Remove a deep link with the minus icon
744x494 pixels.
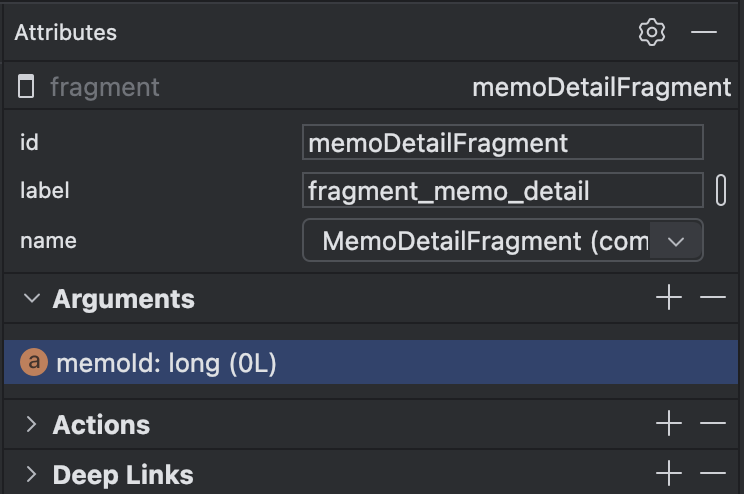click(712, 474)
